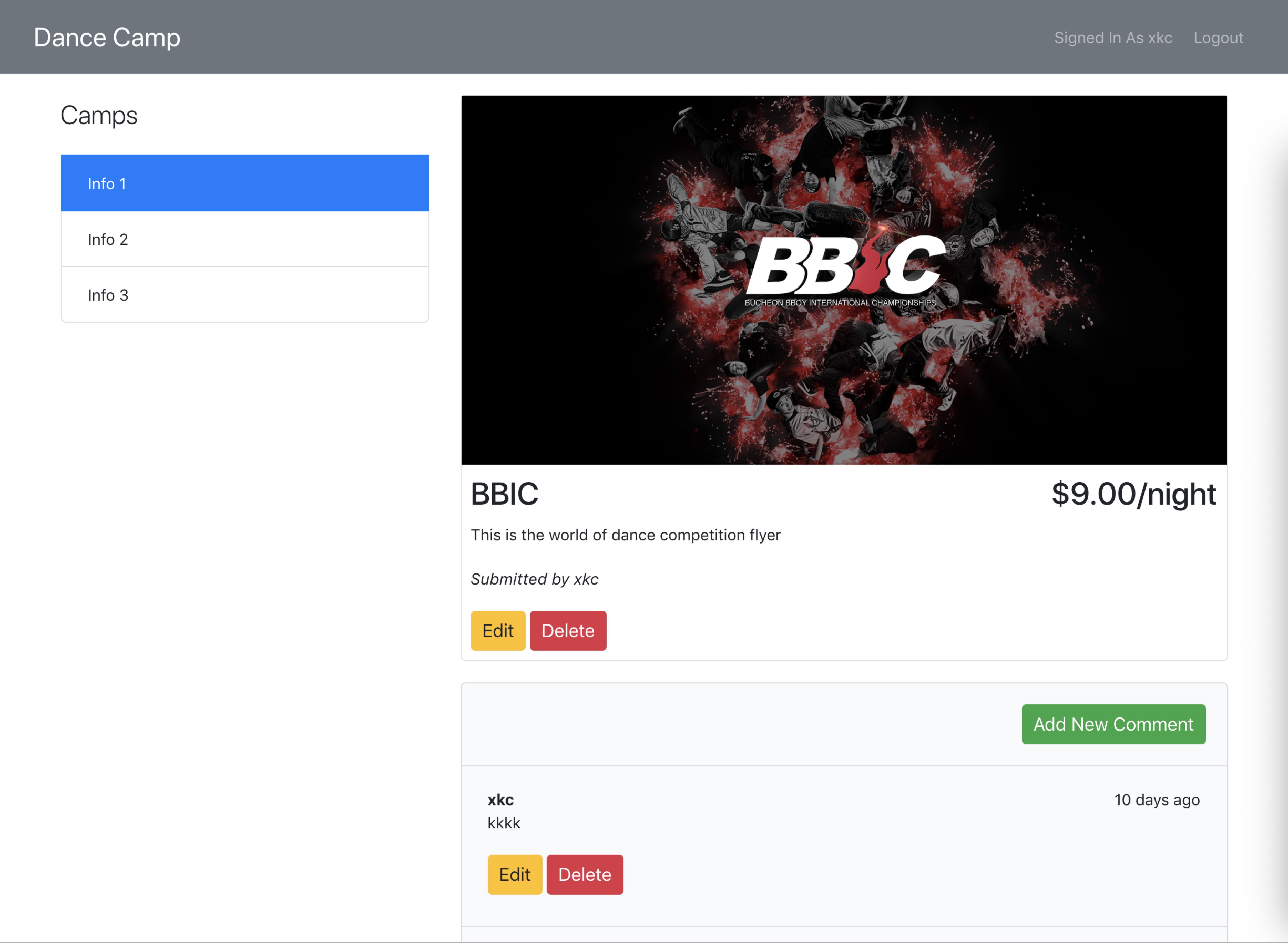The image size is (1288, 943).
Task: Edit the BBIC camp details
Action: point(497,630)
